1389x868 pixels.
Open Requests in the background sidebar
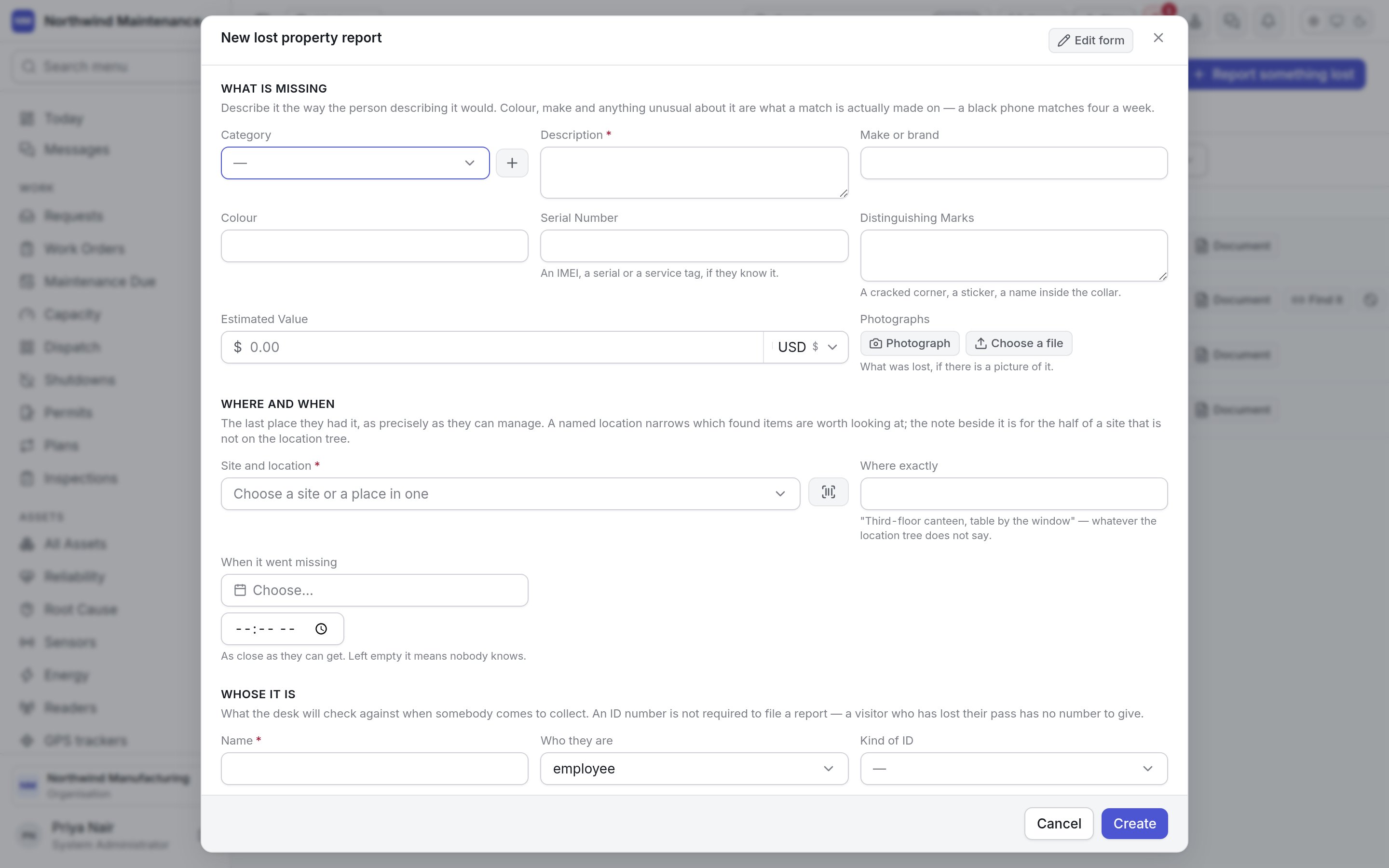[x=73, y=216]
